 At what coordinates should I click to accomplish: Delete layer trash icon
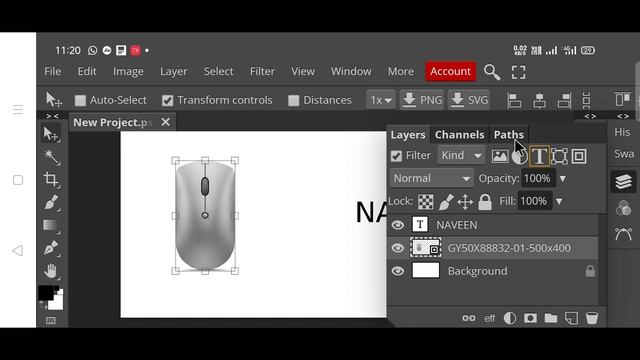click(x=592, y=318)
